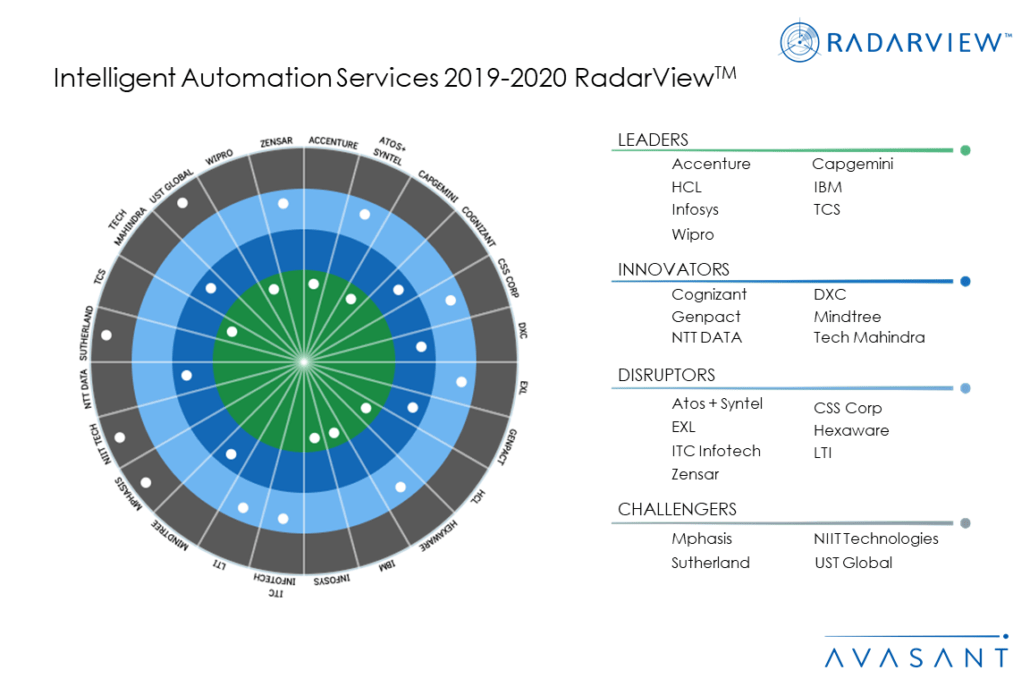
Task: Select the Sutherland white dot on radar
Action: [x=106, y=335]
